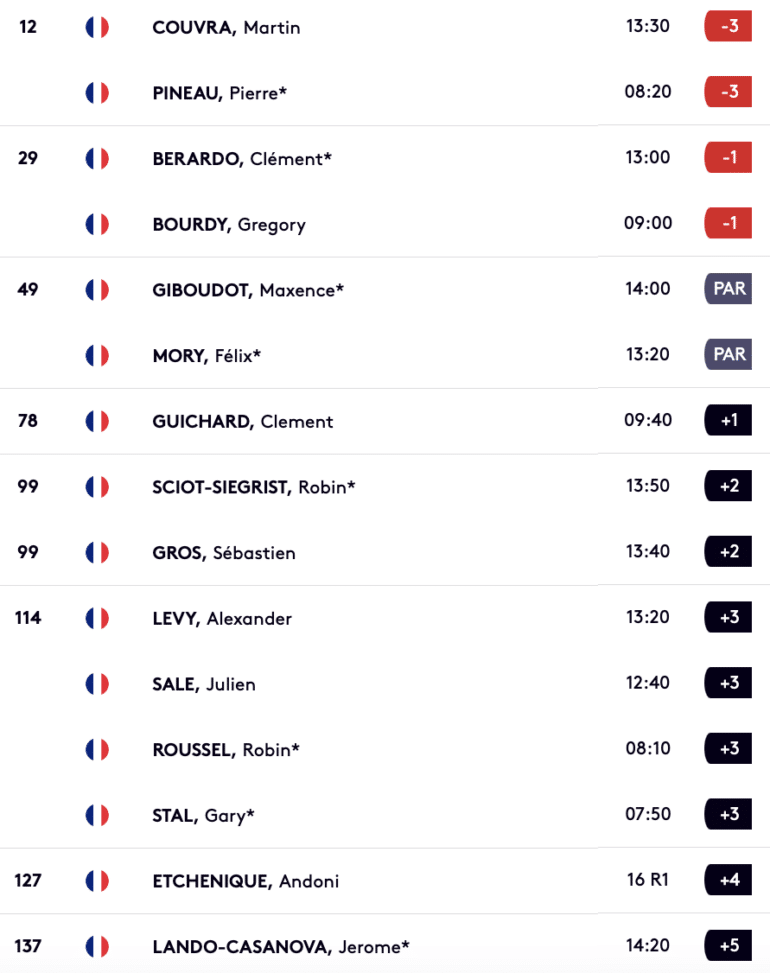
Task: Select the 13:40 tee time for GROS
Action: pyautogui.click(x=648, y=552)
